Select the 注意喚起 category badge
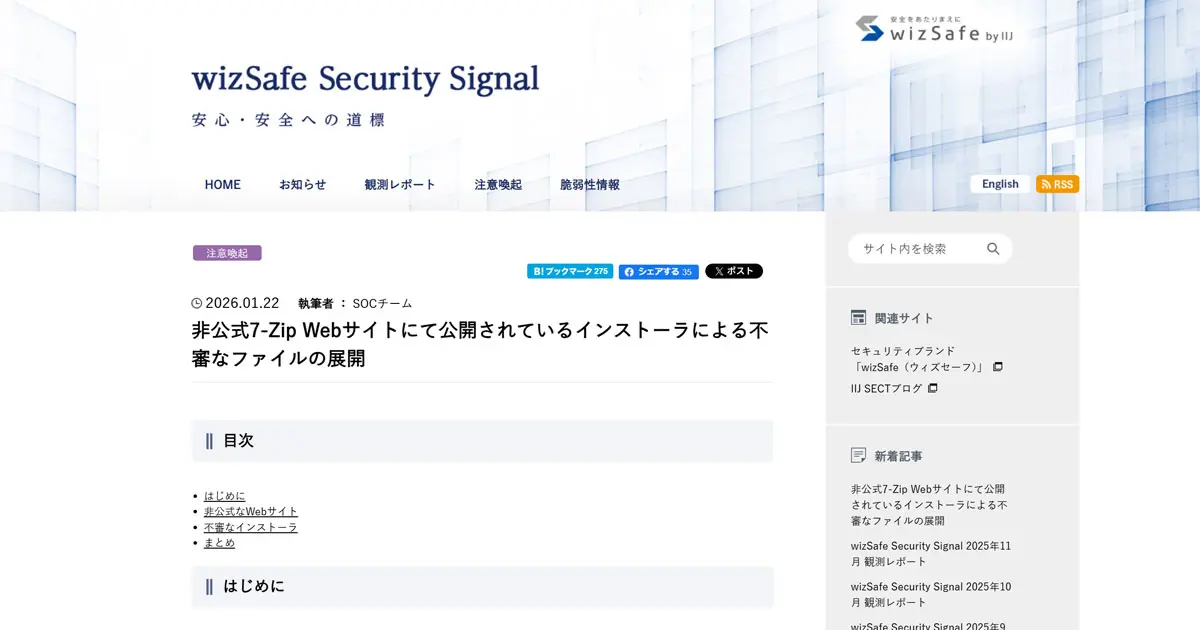 pos(226,252)
